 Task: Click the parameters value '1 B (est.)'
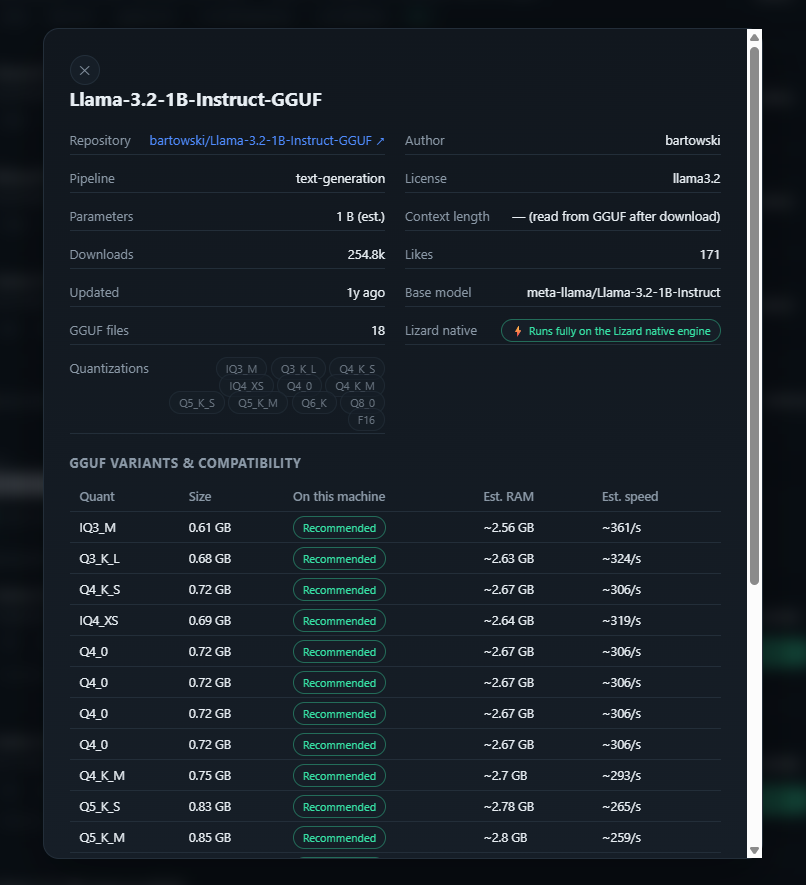tap(361, 217)
